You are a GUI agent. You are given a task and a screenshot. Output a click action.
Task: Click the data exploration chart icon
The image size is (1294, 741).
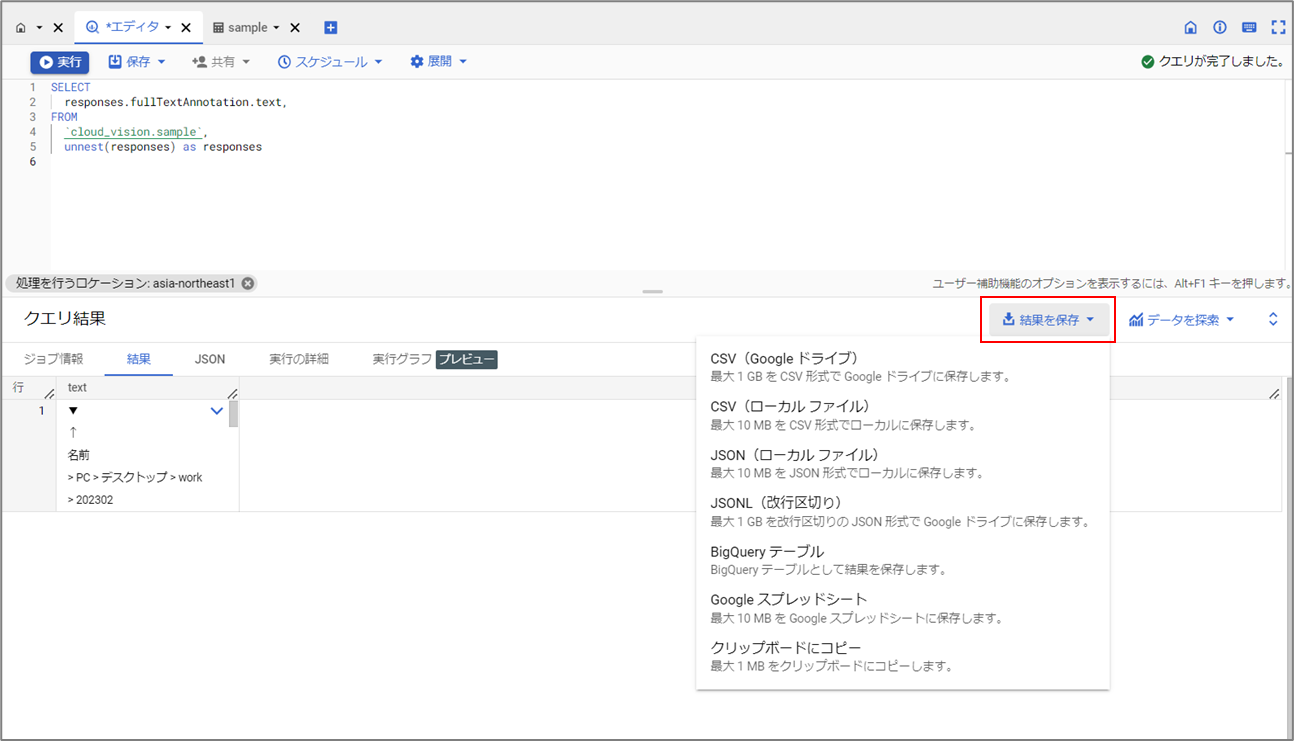(1137, 318)
